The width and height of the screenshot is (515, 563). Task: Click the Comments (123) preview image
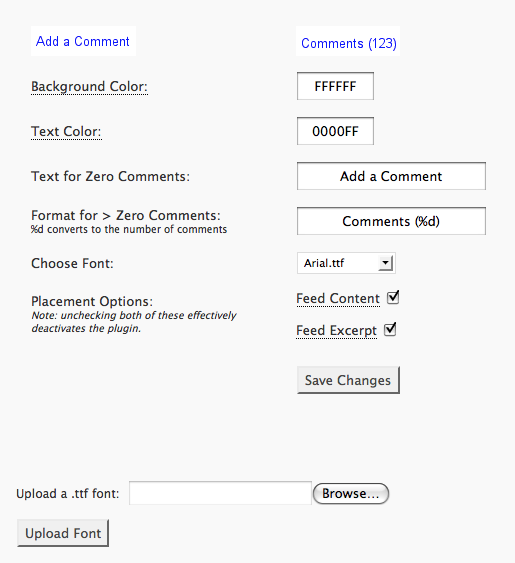tap(348, 41)
